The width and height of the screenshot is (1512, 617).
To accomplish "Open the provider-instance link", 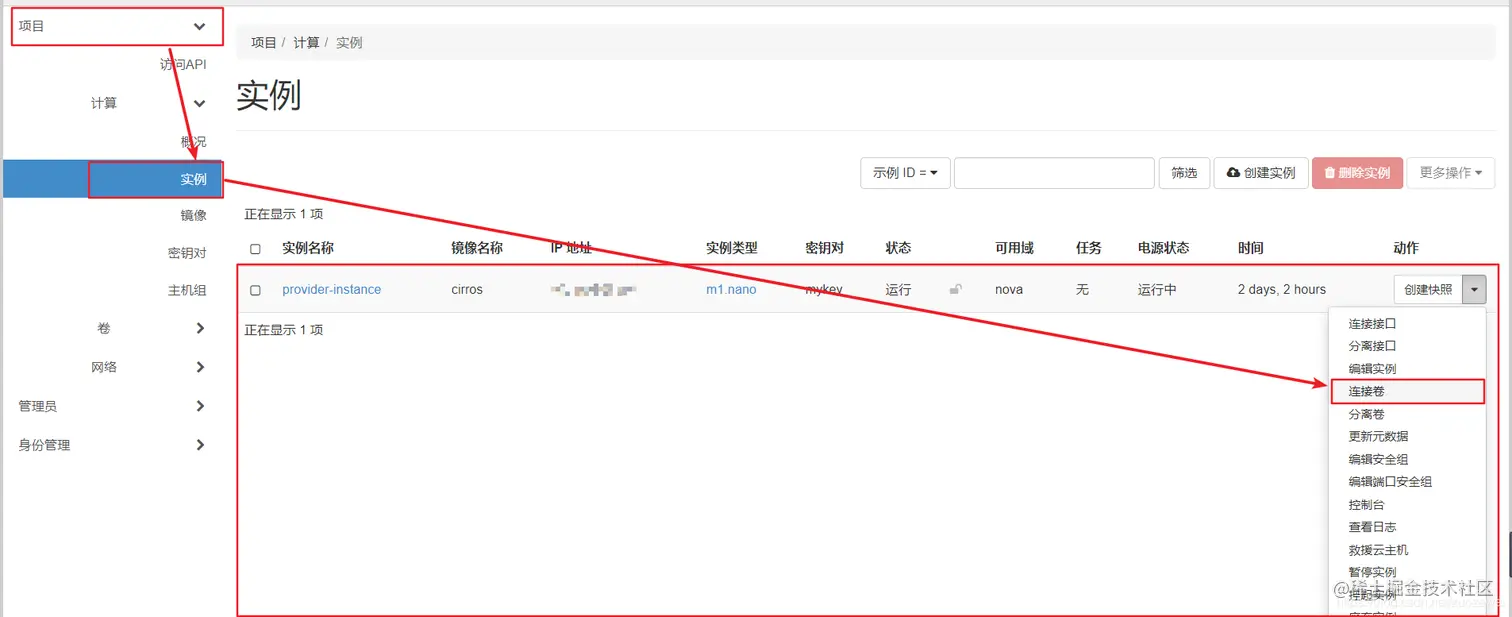I will [x=331, y=290].
